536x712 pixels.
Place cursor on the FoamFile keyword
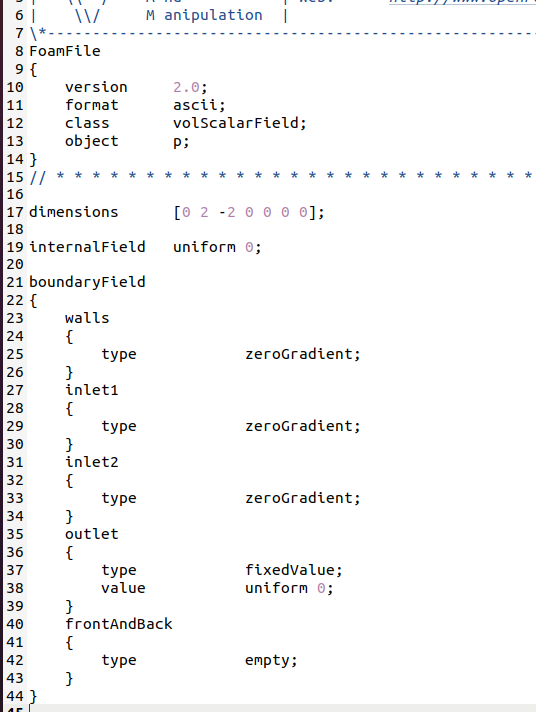coord(65,51)
